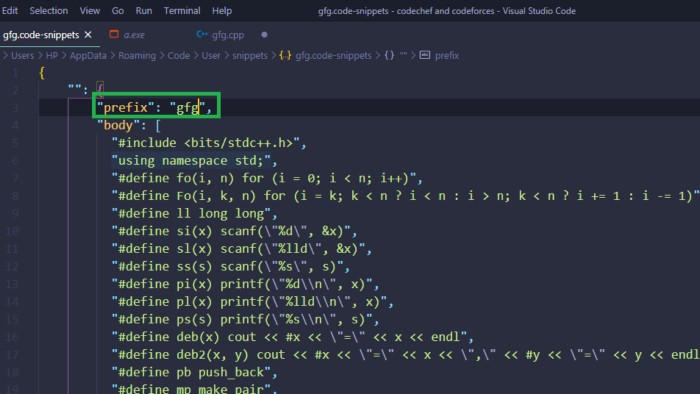Click the "#define si(x) scanf" line
This screenshot has height=394, width=700.
tap(234, 231)
